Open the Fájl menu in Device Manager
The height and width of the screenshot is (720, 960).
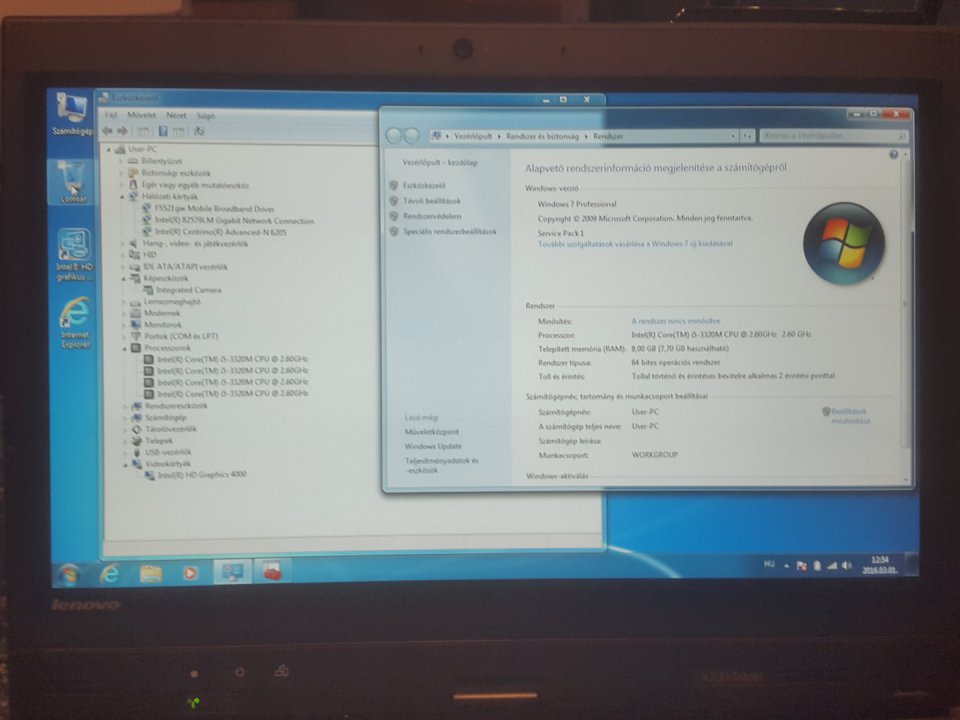pos(110,115)
